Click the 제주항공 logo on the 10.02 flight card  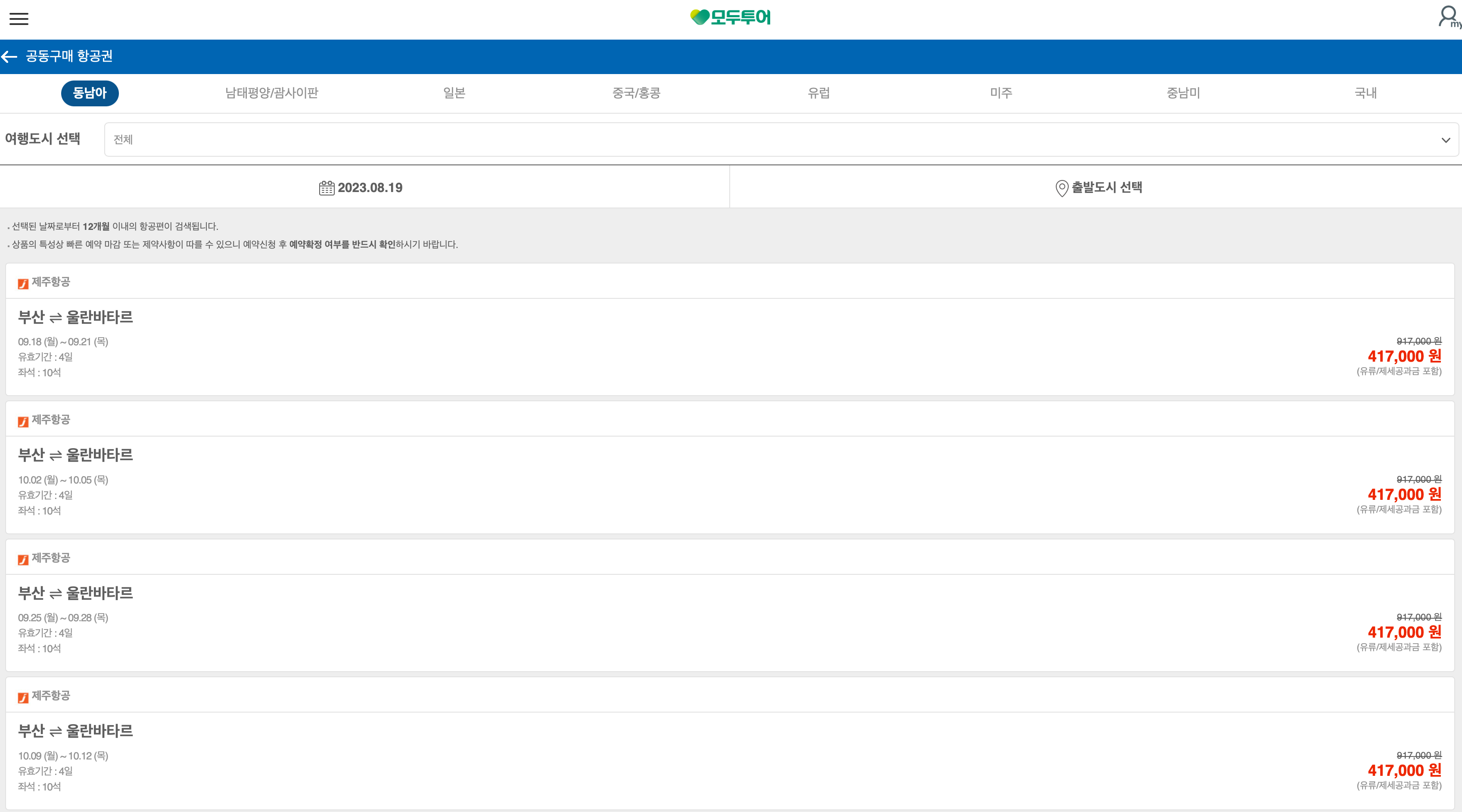23,421
